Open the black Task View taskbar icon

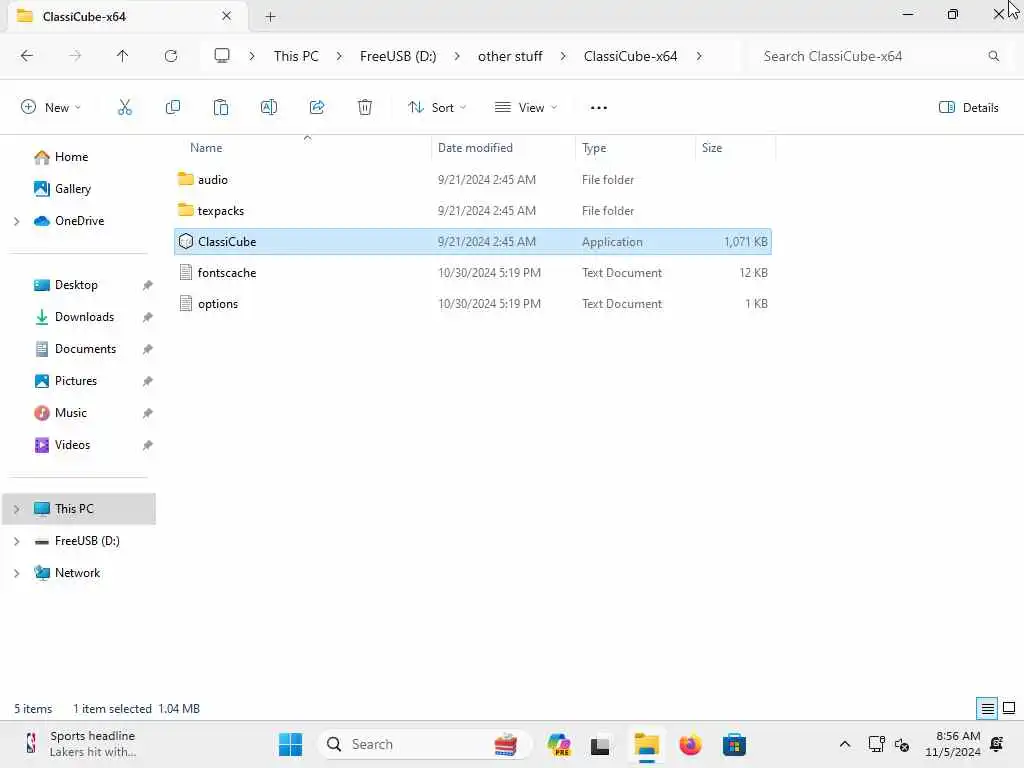(x=600, y=744)
